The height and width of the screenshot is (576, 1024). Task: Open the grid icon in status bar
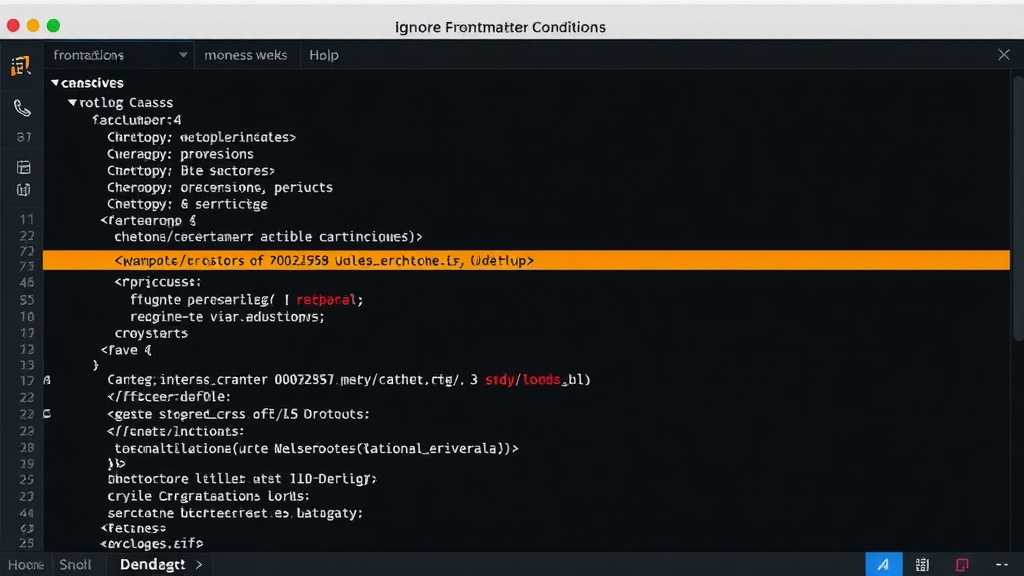(x=922, y=564)
